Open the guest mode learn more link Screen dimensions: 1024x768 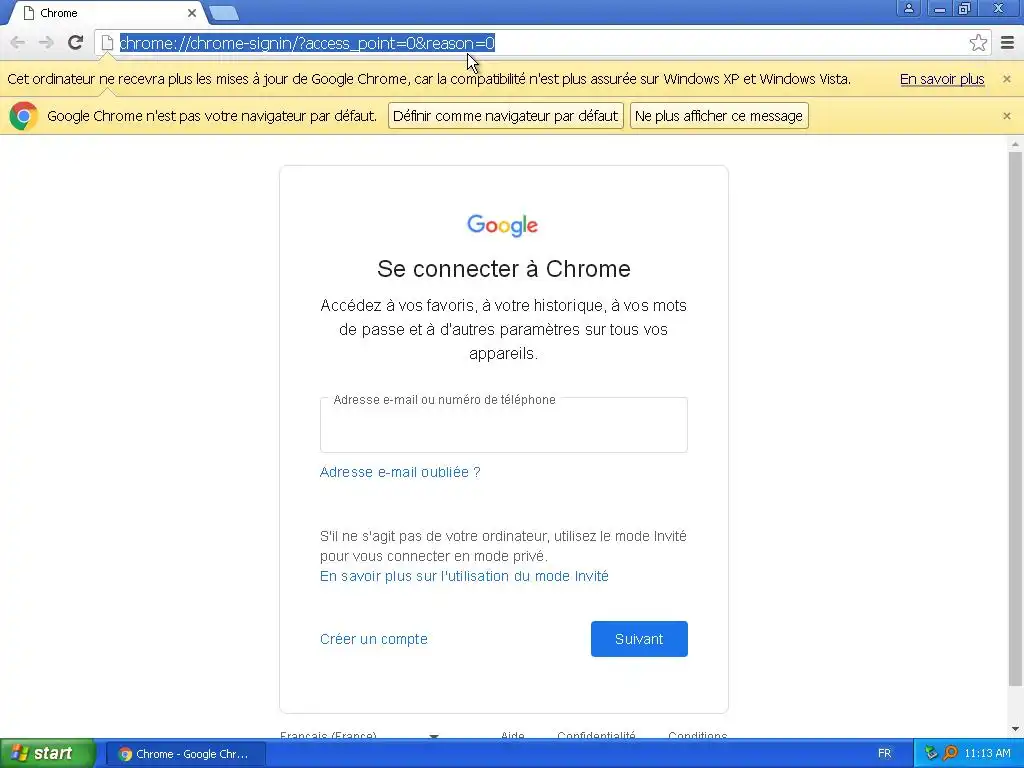pos(464,576)
